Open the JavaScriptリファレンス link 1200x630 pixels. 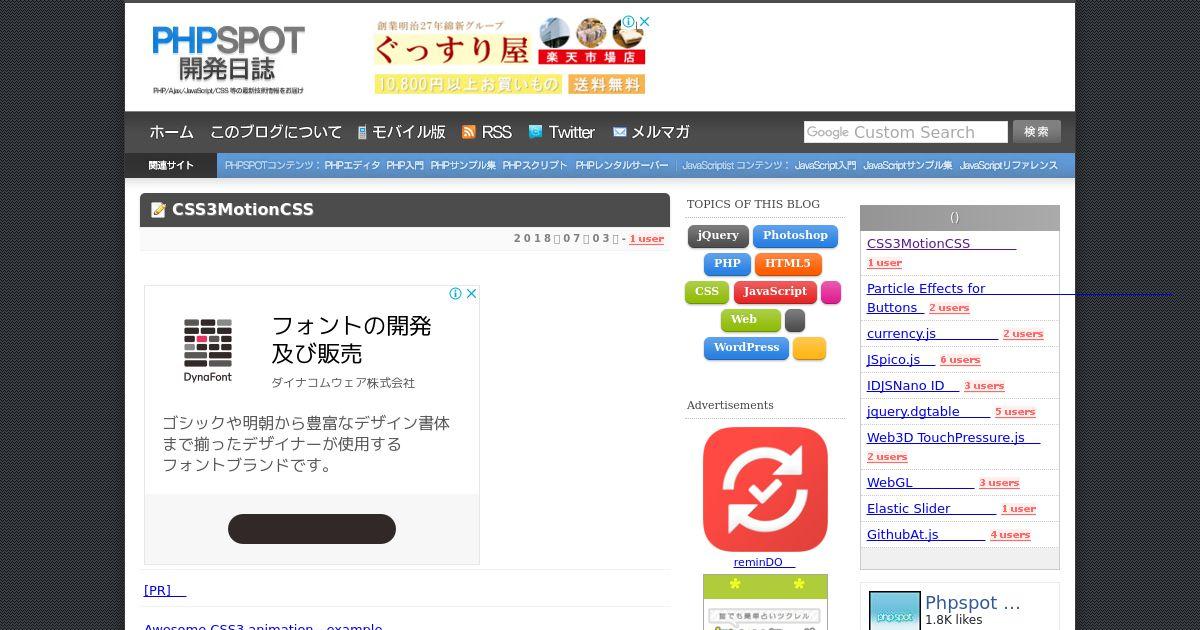[x=1009, y=166]
